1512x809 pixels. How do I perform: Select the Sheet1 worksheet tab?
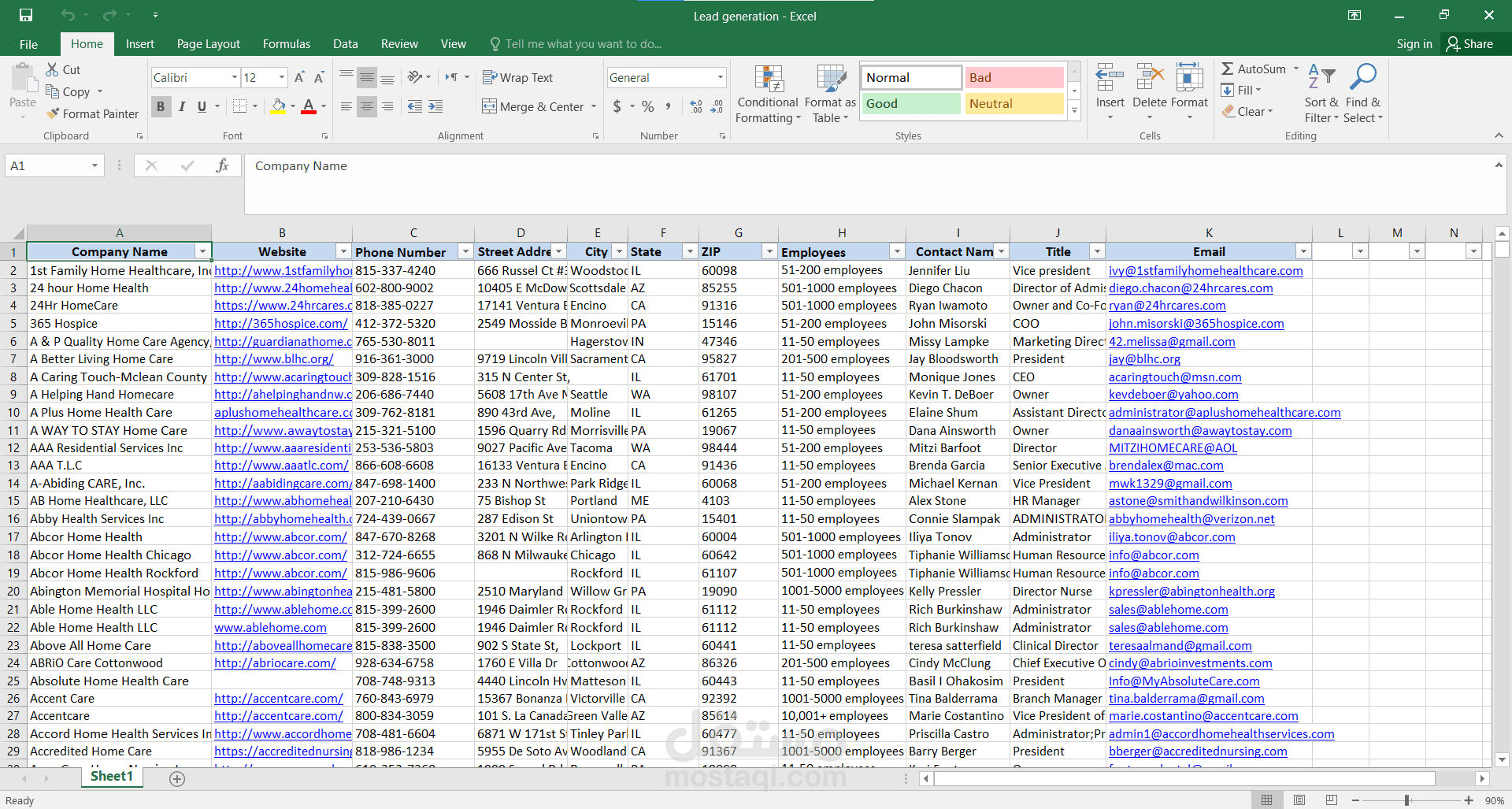click(112, 777)
